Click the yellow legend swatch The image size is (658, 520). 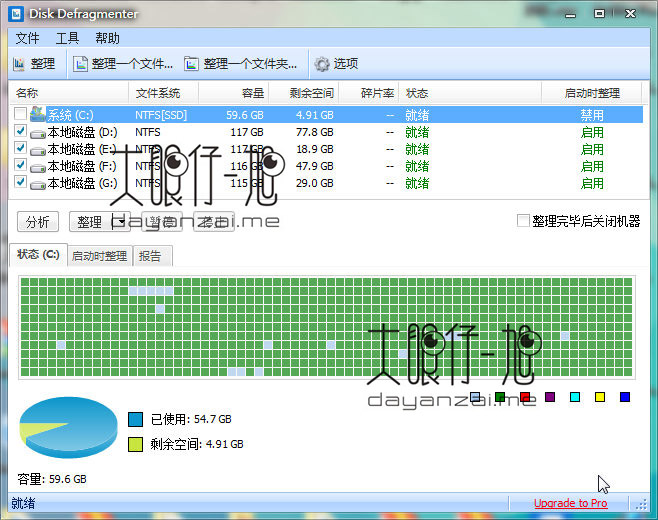point(600,397)
